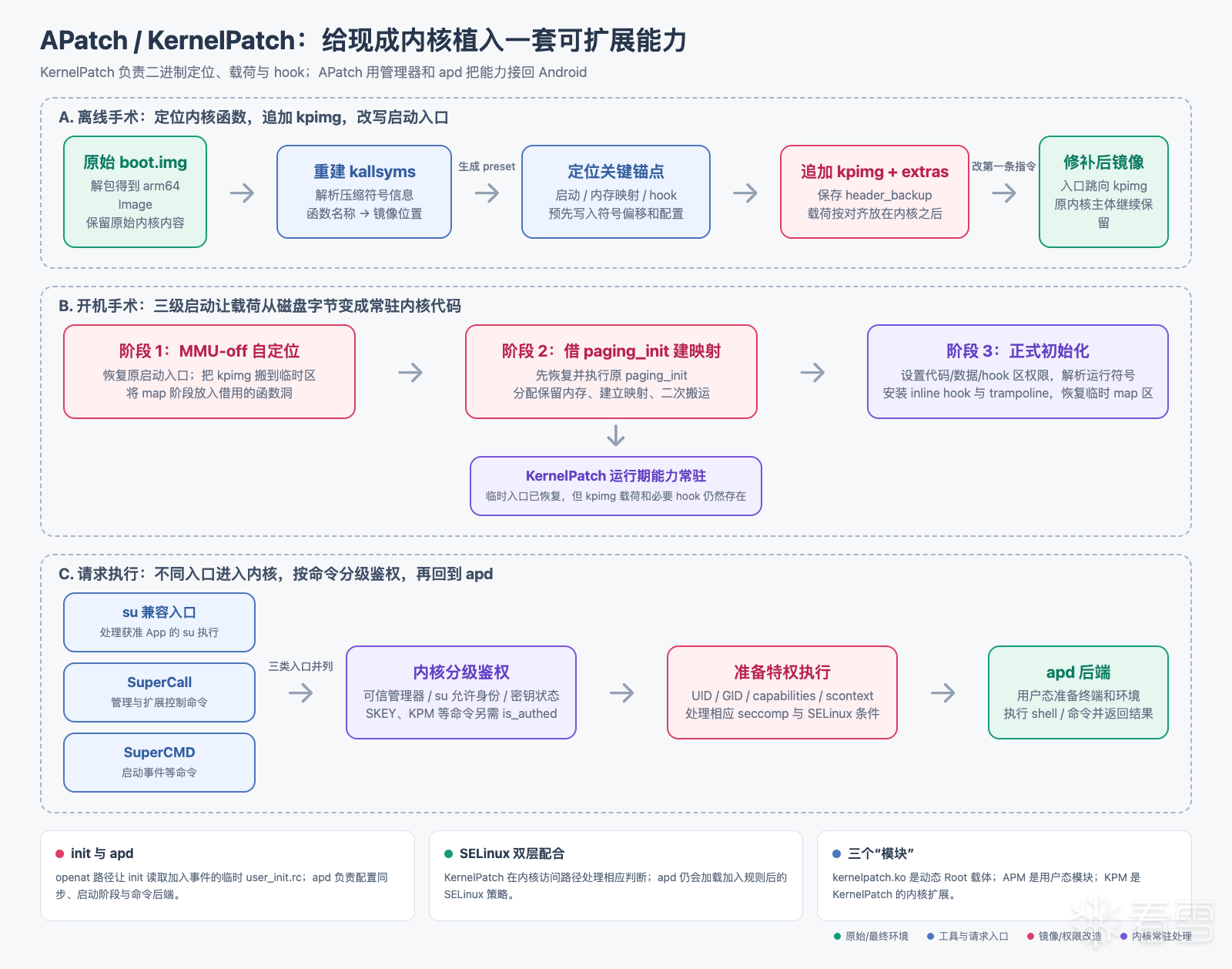Click the apd 后端 box
The width and height of the screenshot is (1232, 969).
pos(1078,692)
